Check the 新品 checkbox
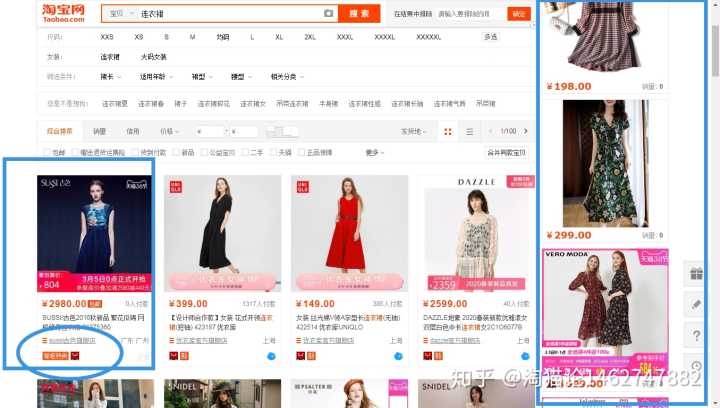The height and width of the screenshot is (408, 720). [176, 152]
